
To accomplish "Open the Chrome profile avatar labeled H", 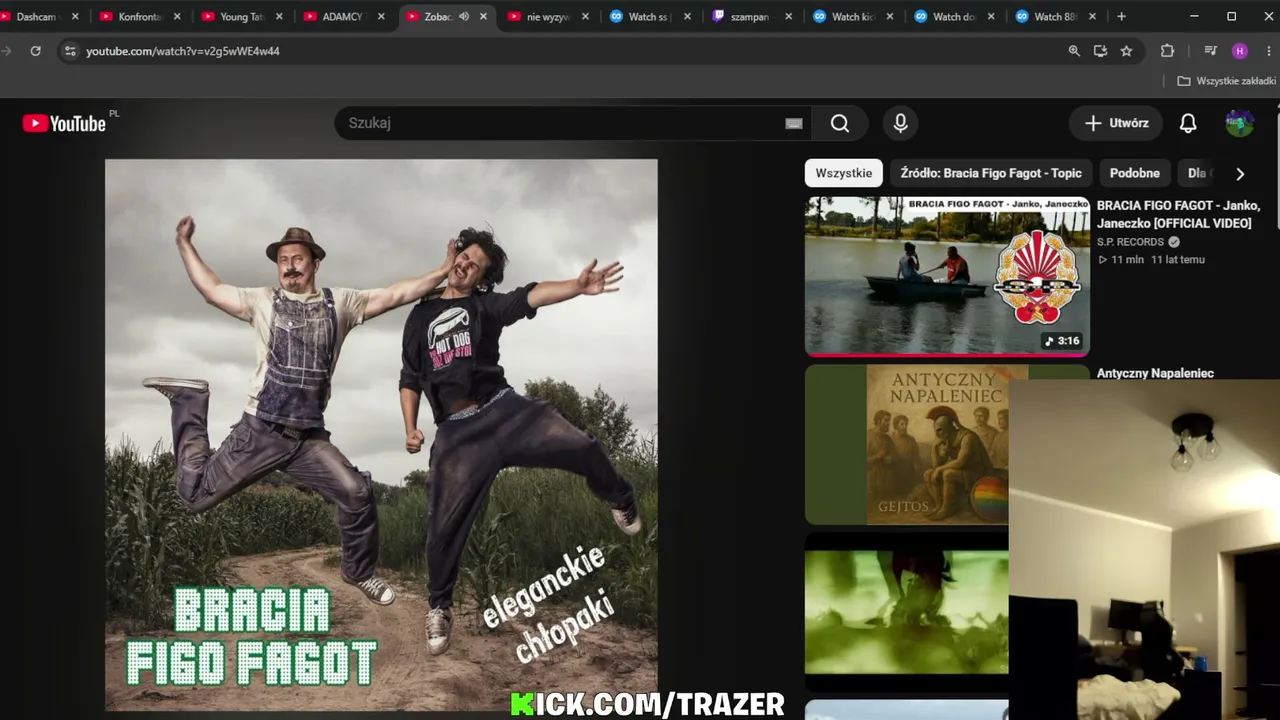I will (x=1240, y=51).
